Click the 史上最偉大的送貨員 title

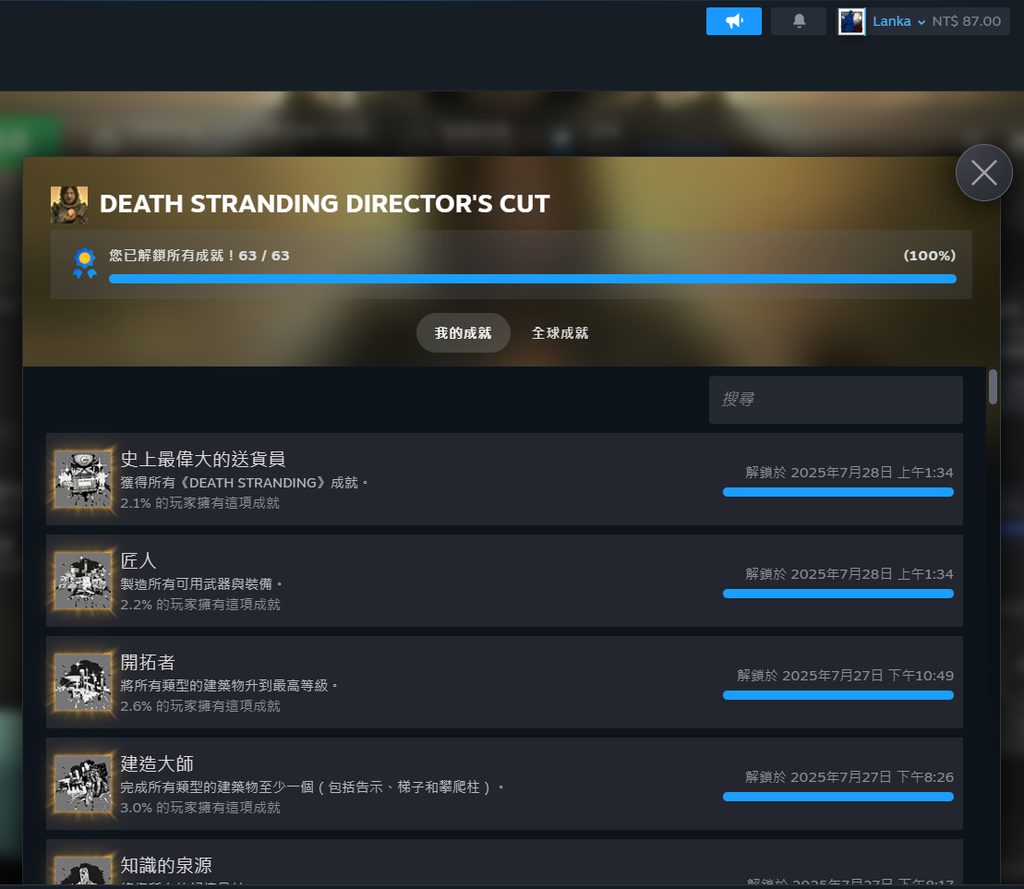(x=202, y=459)
